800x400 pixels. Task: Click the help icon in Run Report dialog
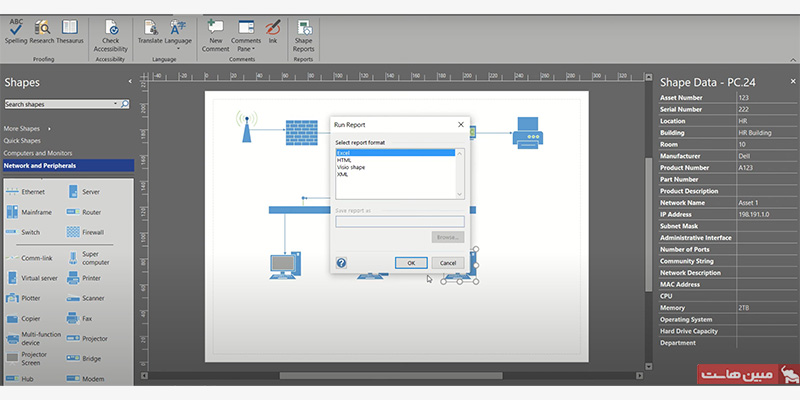point(341,262)
